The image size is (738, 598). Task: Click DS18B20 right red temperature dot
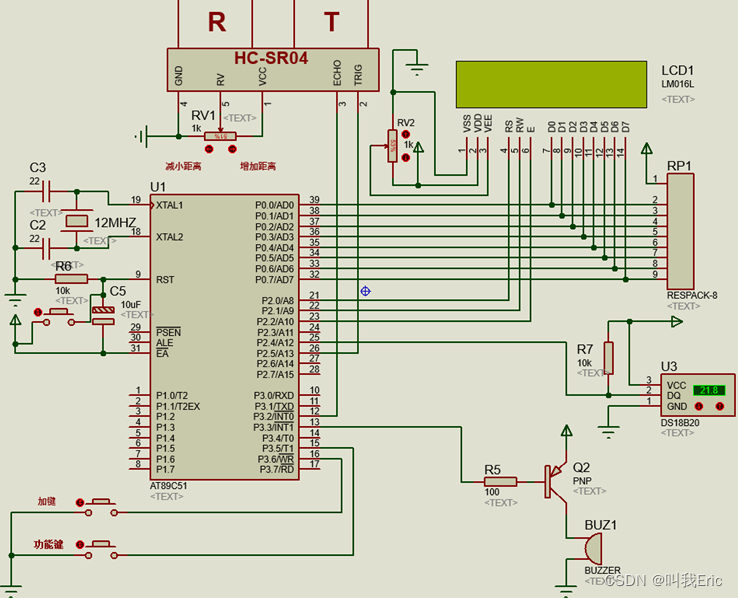tap(720, 406)
